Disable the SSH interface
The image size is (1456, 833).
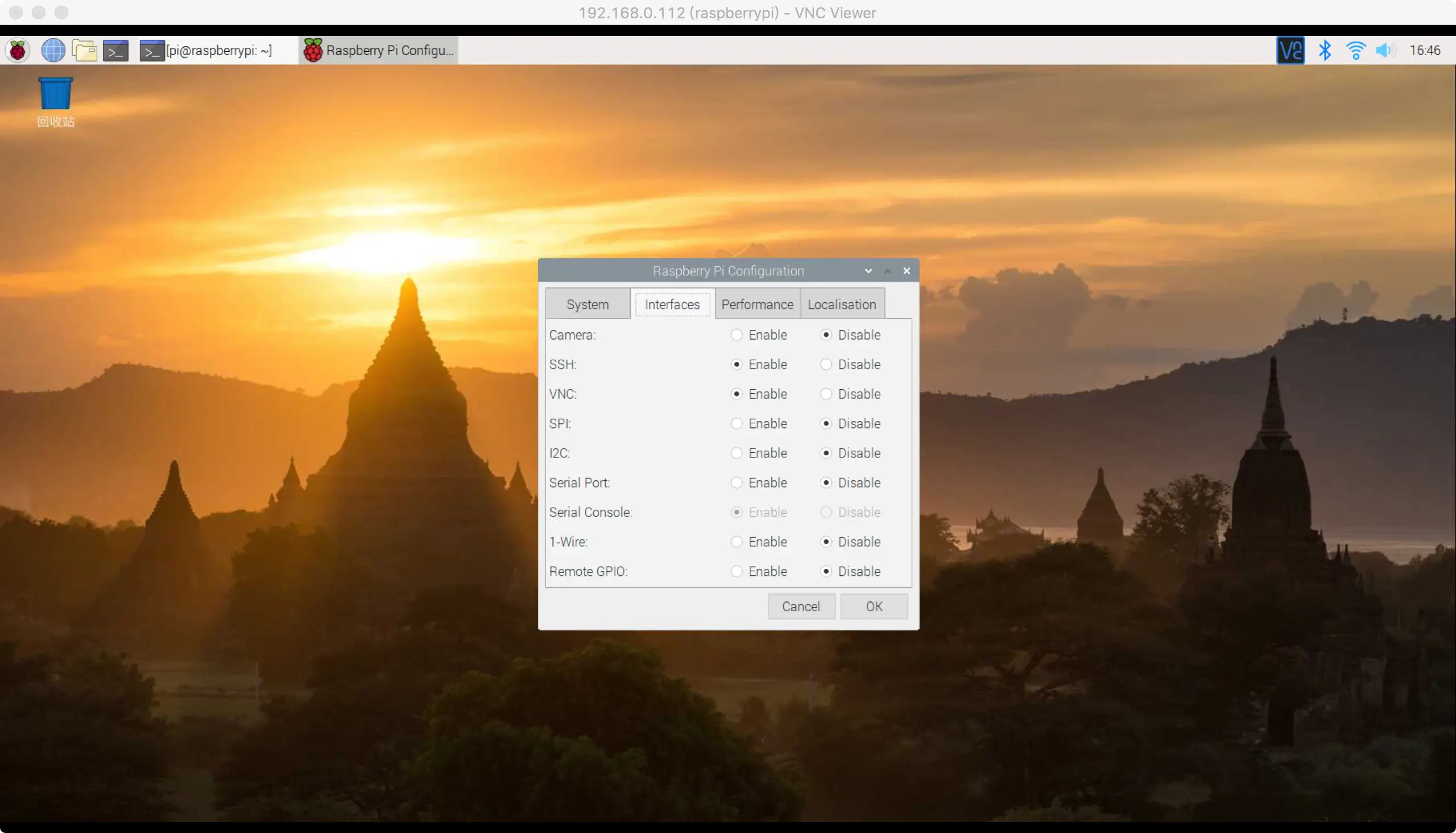[826, 364]
